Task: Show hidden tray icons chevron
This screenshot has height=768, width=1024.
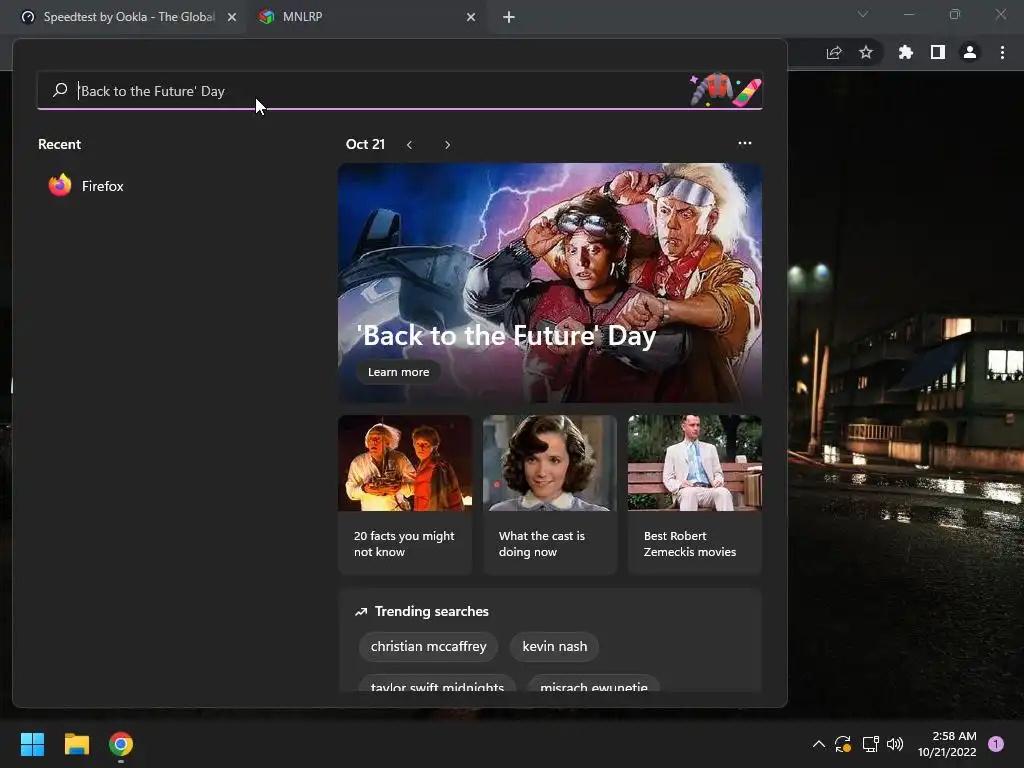Action: pos(818,744)
